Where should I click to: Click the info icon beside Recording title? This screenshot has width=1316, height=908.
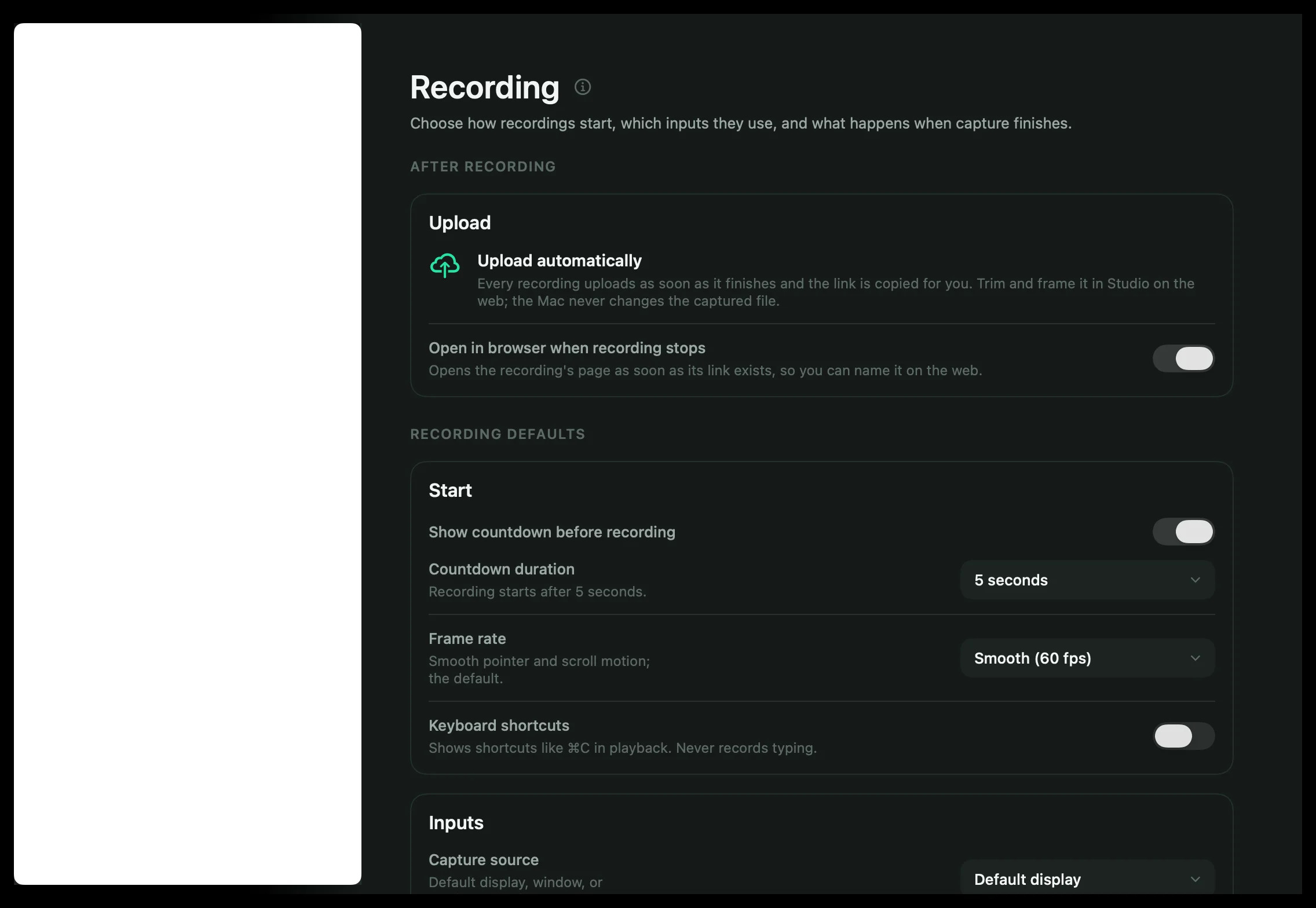[582, 87]
